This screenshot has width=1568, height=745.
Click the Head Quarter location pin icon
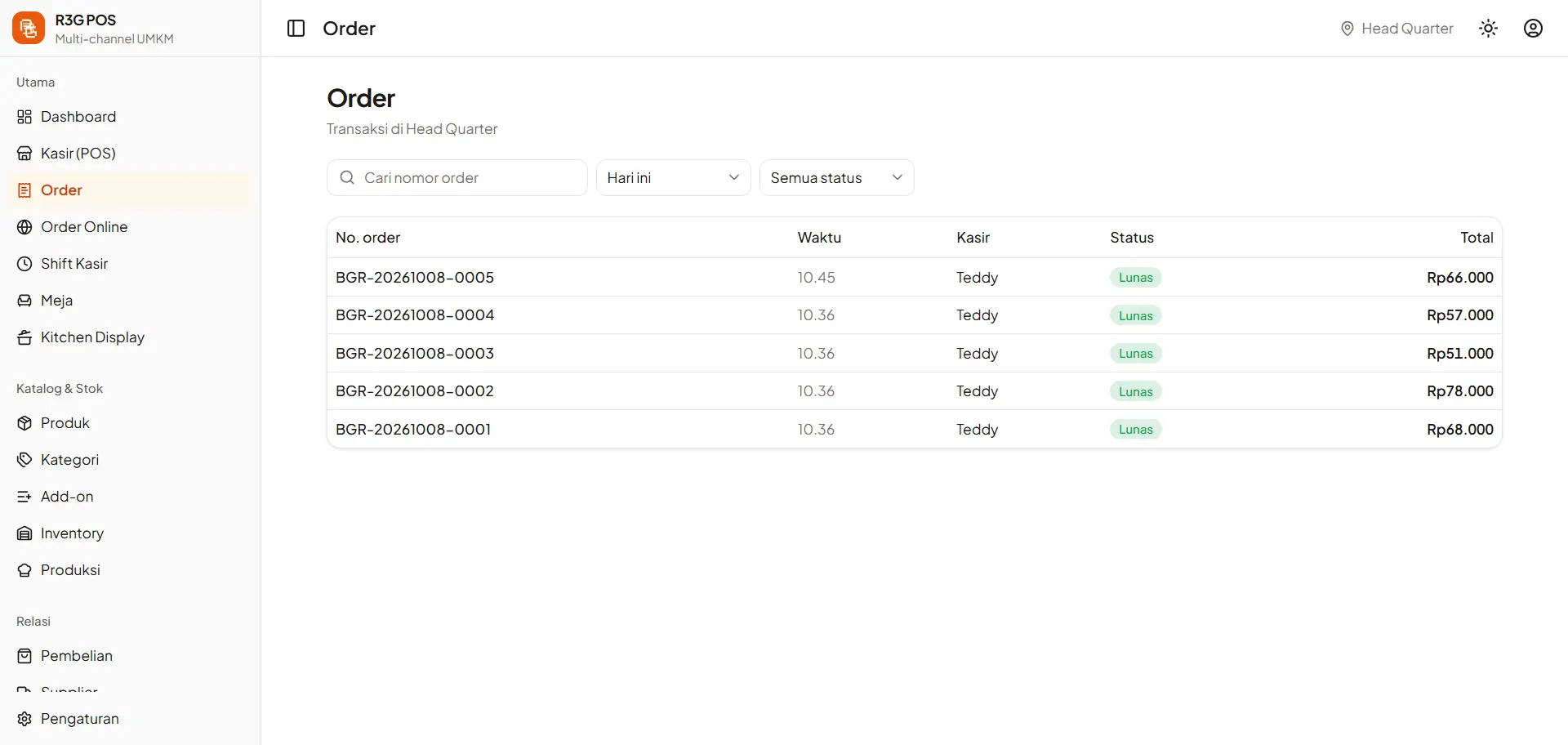(1347, 29)
